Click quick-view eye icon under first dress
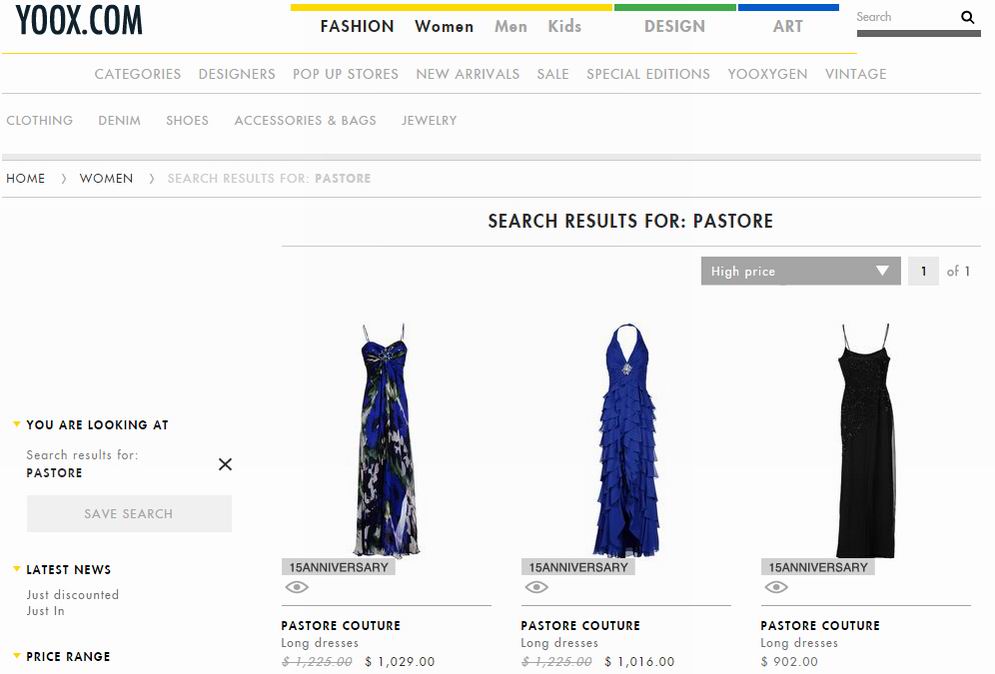 coord(296,587)
